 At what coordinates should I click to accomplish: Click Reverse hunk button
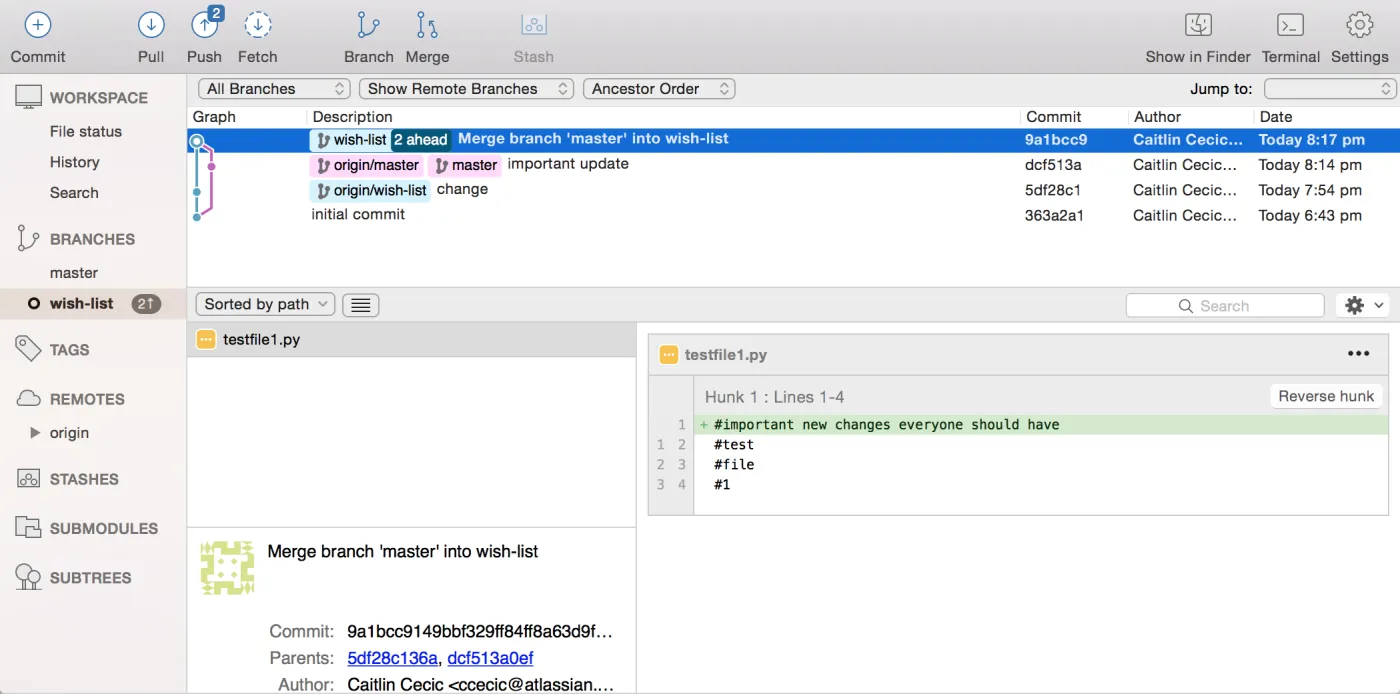pos(1326,396)
